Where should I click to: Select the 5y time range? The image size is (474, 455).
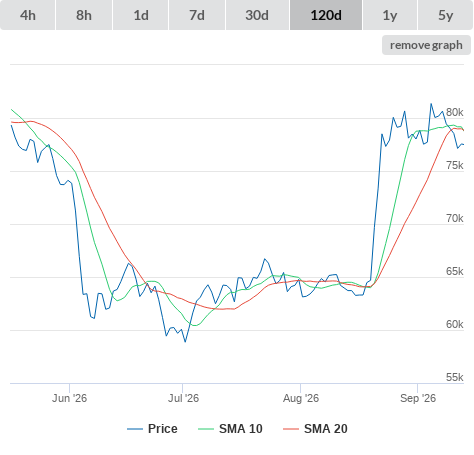point(445,15)
